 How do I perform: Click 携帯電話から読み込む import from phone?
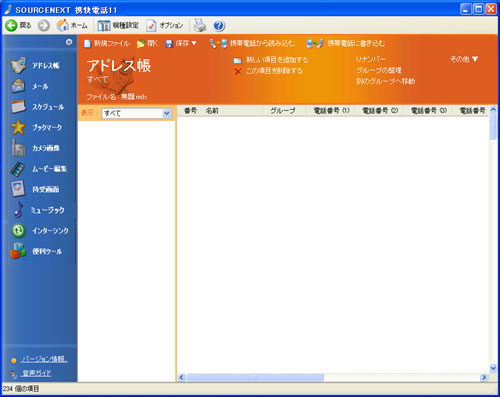[252, 43]
